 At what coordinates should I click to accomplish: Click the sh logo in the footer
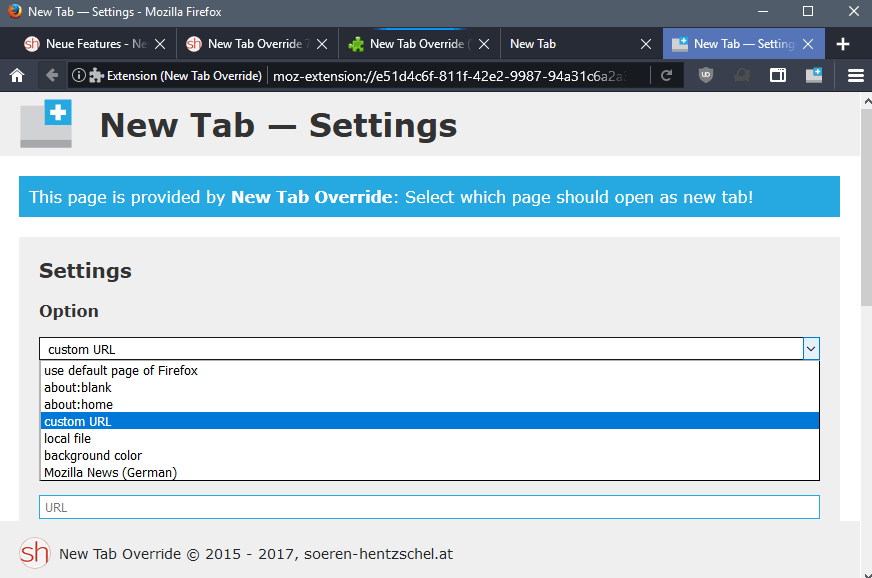click(x=34, y=553)
